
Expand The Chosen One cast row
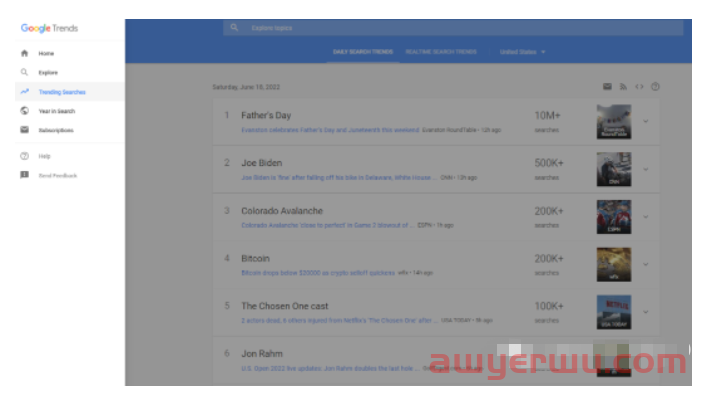[646, 312]
